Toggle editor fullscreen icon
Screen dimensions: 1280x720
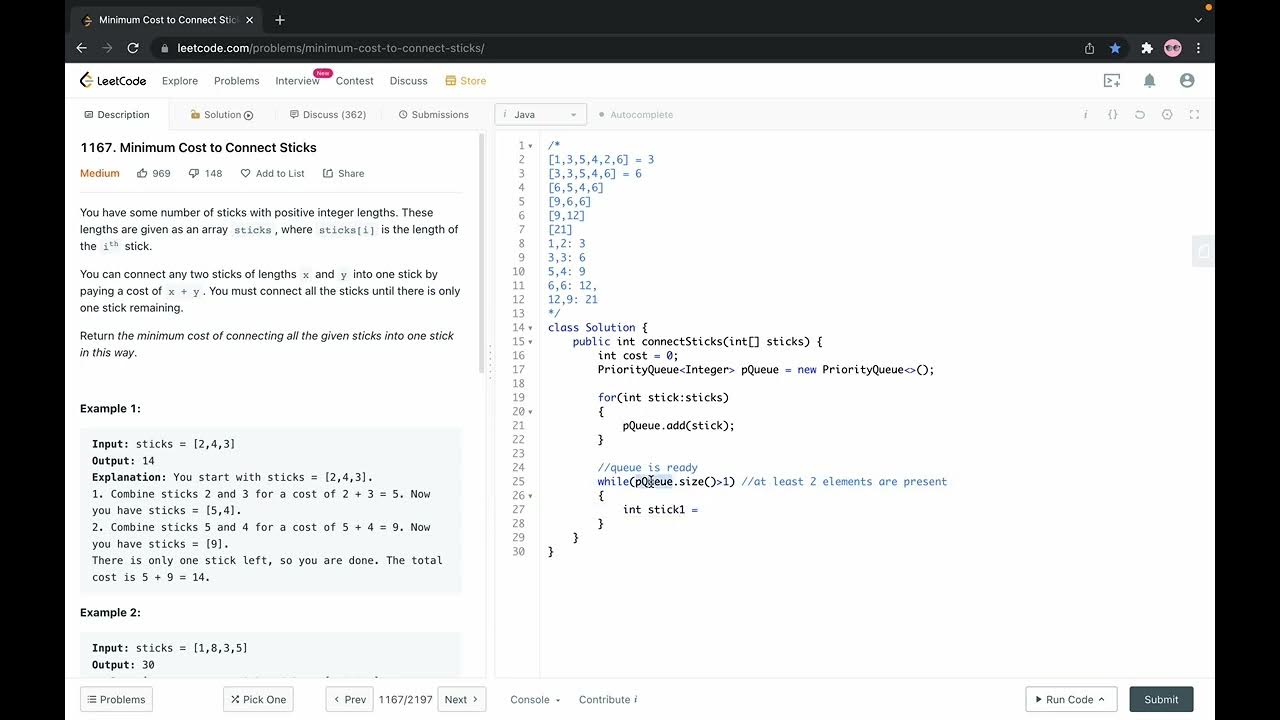[1194, 115]
